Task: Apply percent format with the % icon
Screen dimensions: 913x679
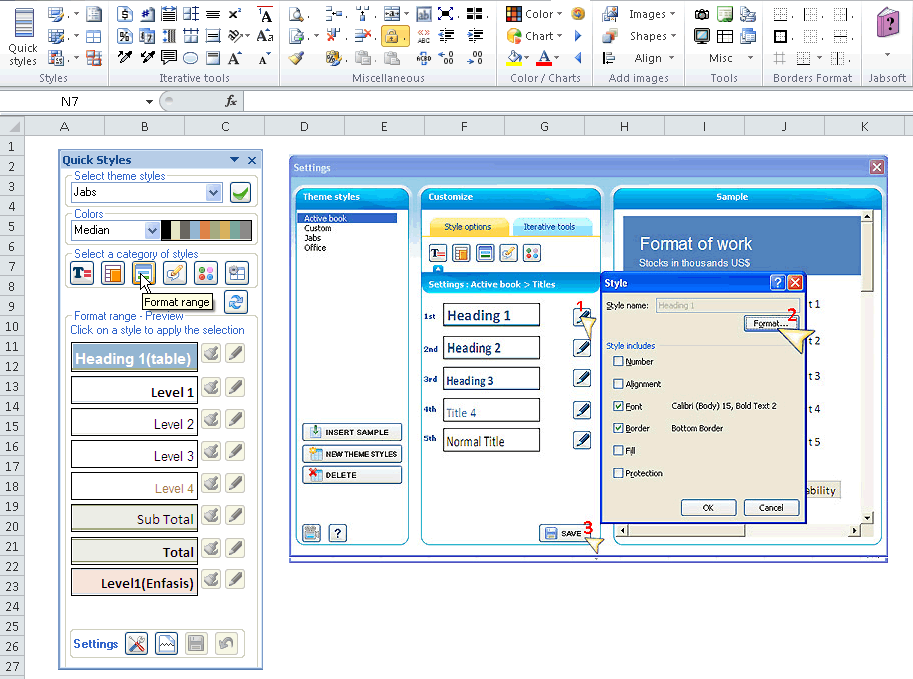Action: coord(125,36)
